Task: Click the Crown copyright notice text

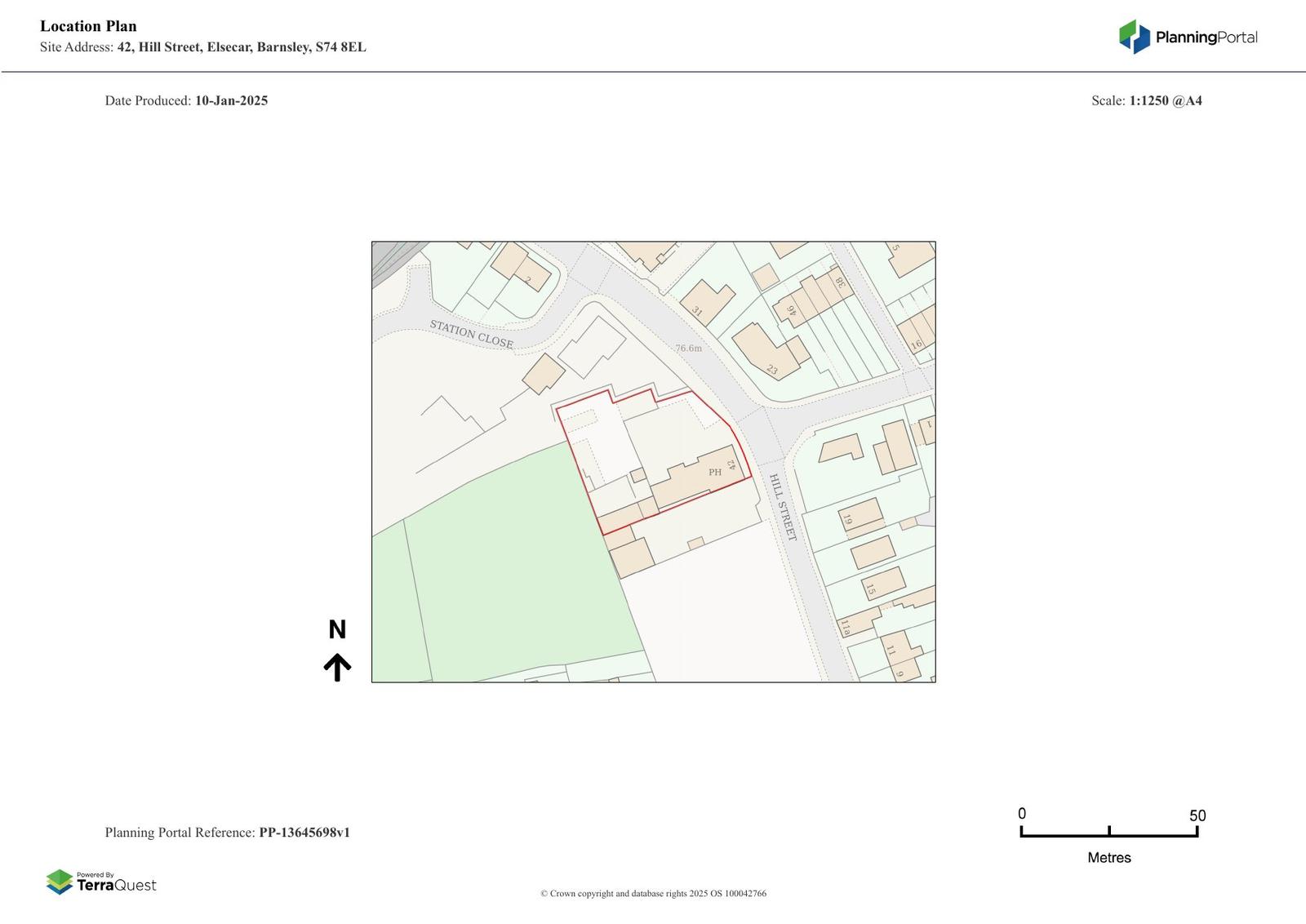Action: [x=653, y=893]
